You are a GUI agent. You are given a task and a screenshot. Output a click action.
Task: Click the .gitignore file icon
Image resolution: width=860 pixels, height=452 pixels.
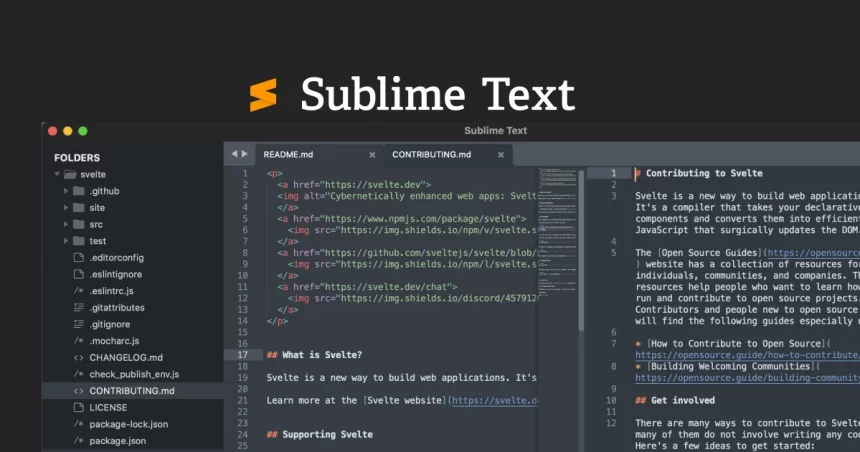tap(78, 324)
